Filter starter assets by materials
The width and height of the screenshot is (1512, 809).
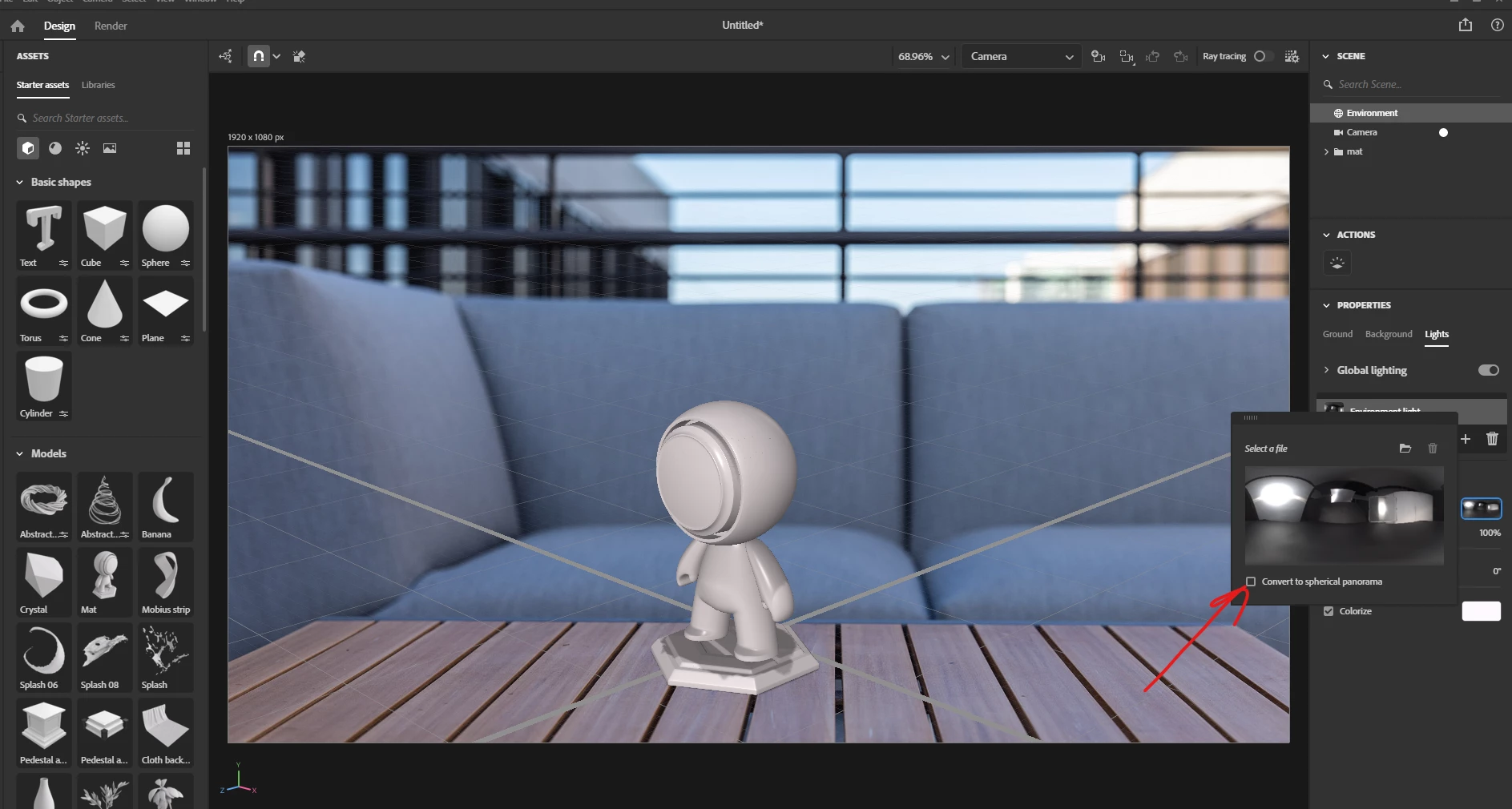coord(55,148)
